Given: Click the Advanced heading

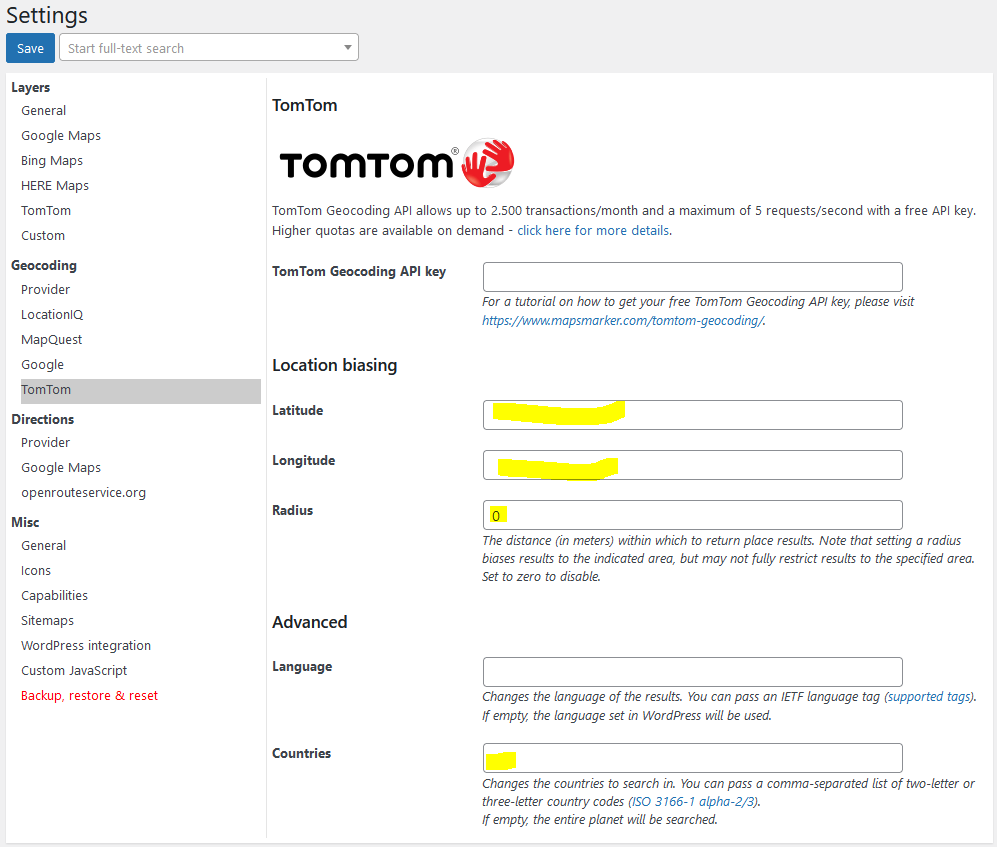Looking at the screenshot, I should click(x=310, y=622).
